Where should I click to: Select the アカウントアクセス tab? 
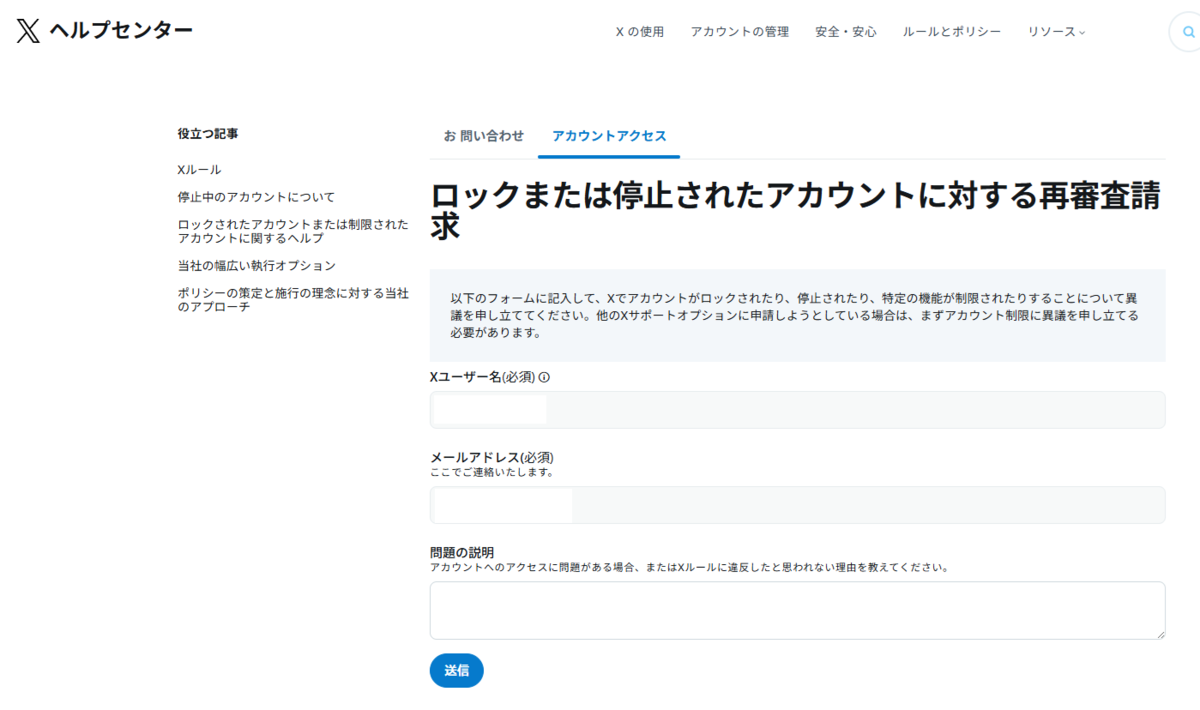(608, 135)
